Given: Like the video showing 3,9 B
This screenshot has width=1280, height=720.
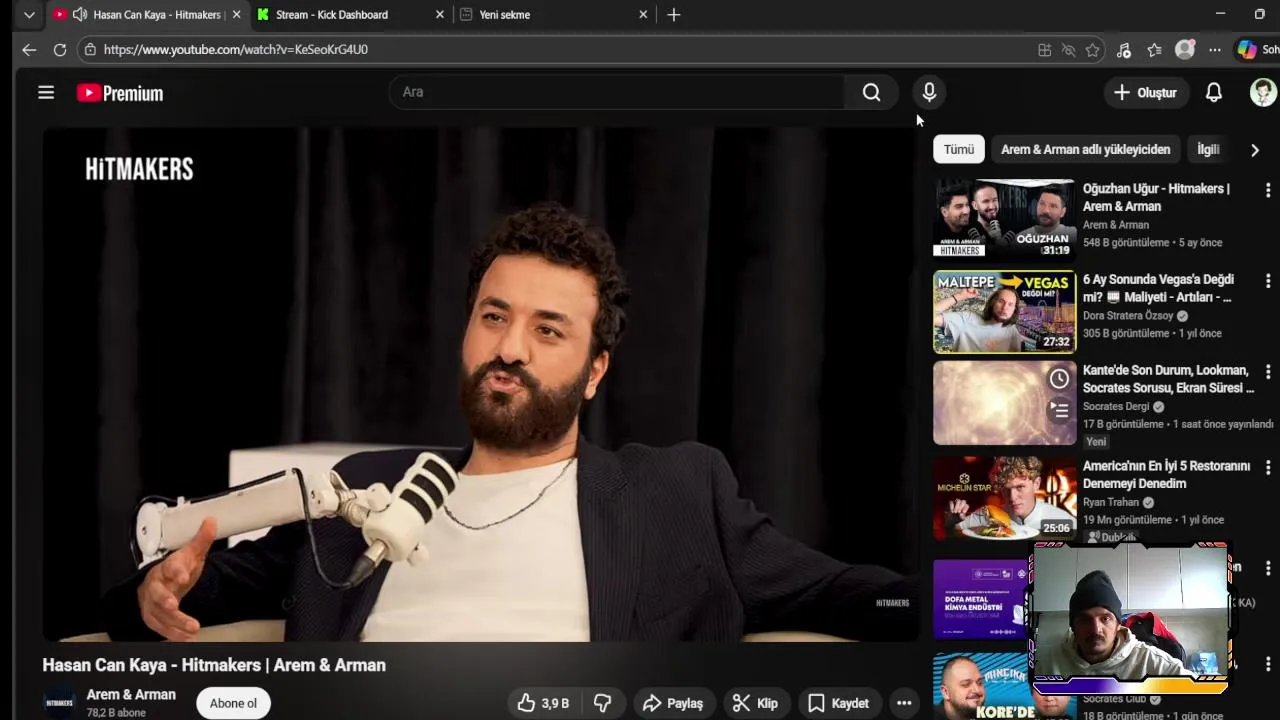Looking at the screenshot, I should (543, 703).
